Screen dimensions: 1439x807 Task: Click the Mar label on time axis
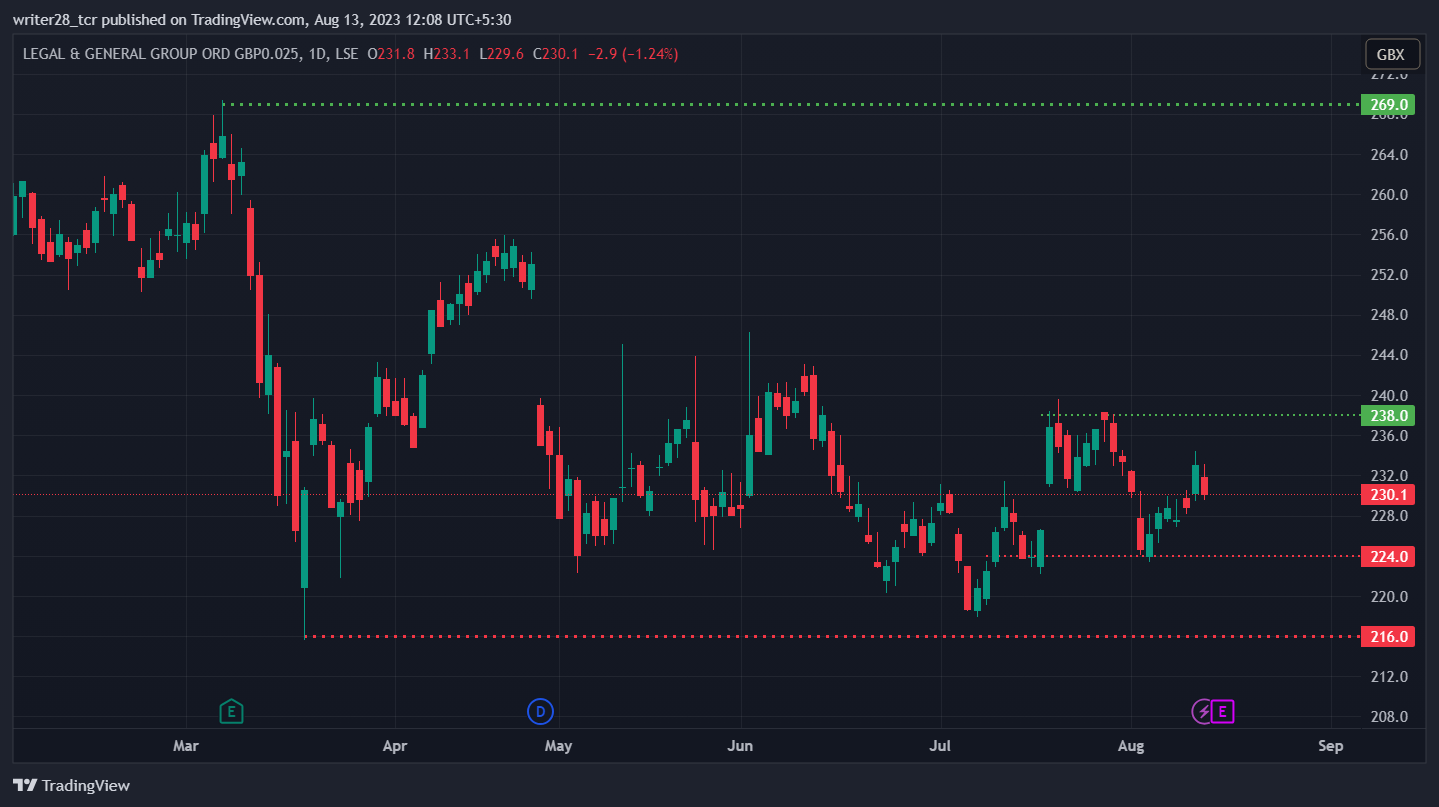186,746
